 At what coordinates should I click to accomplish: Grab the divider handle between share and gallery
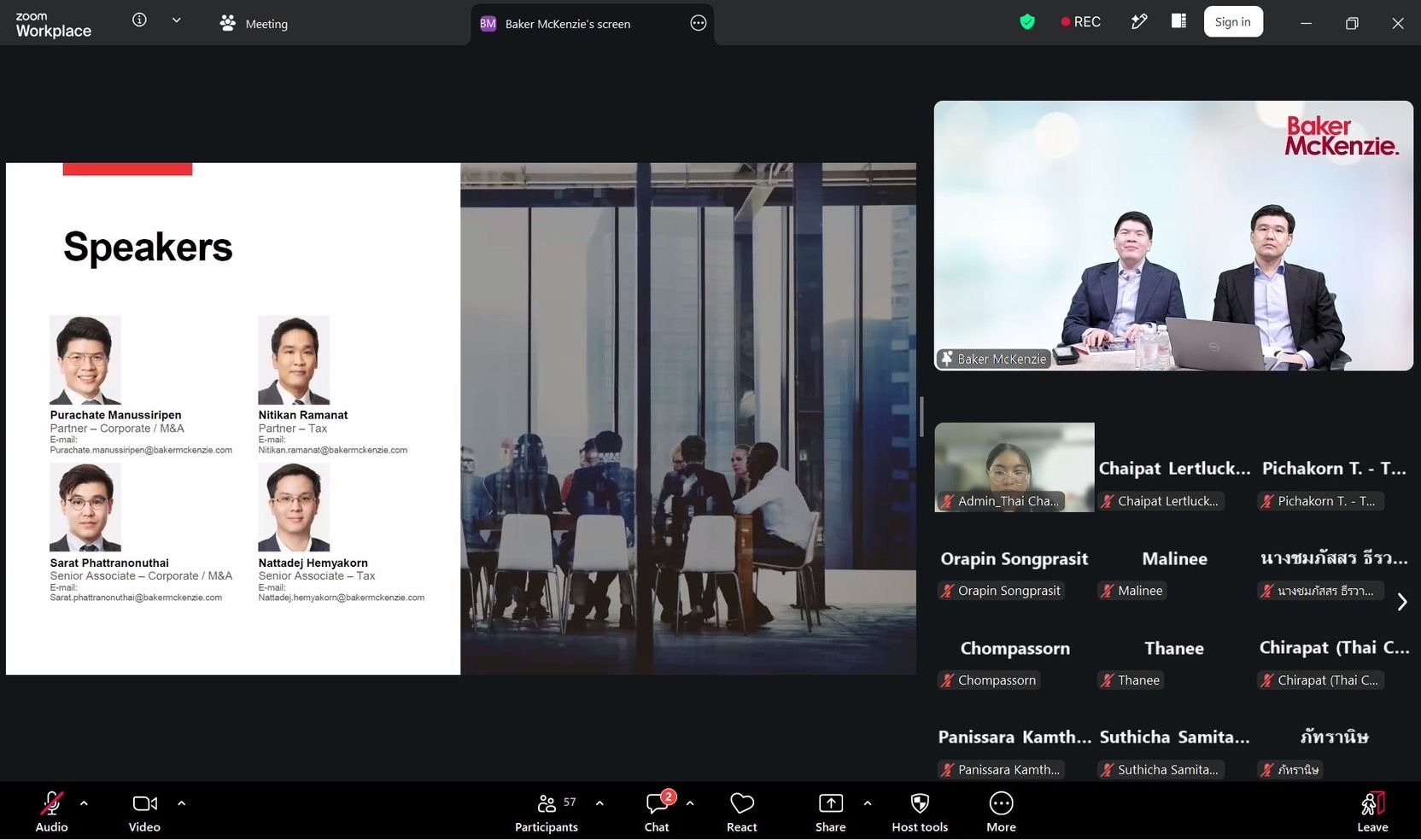pos(921,417)
